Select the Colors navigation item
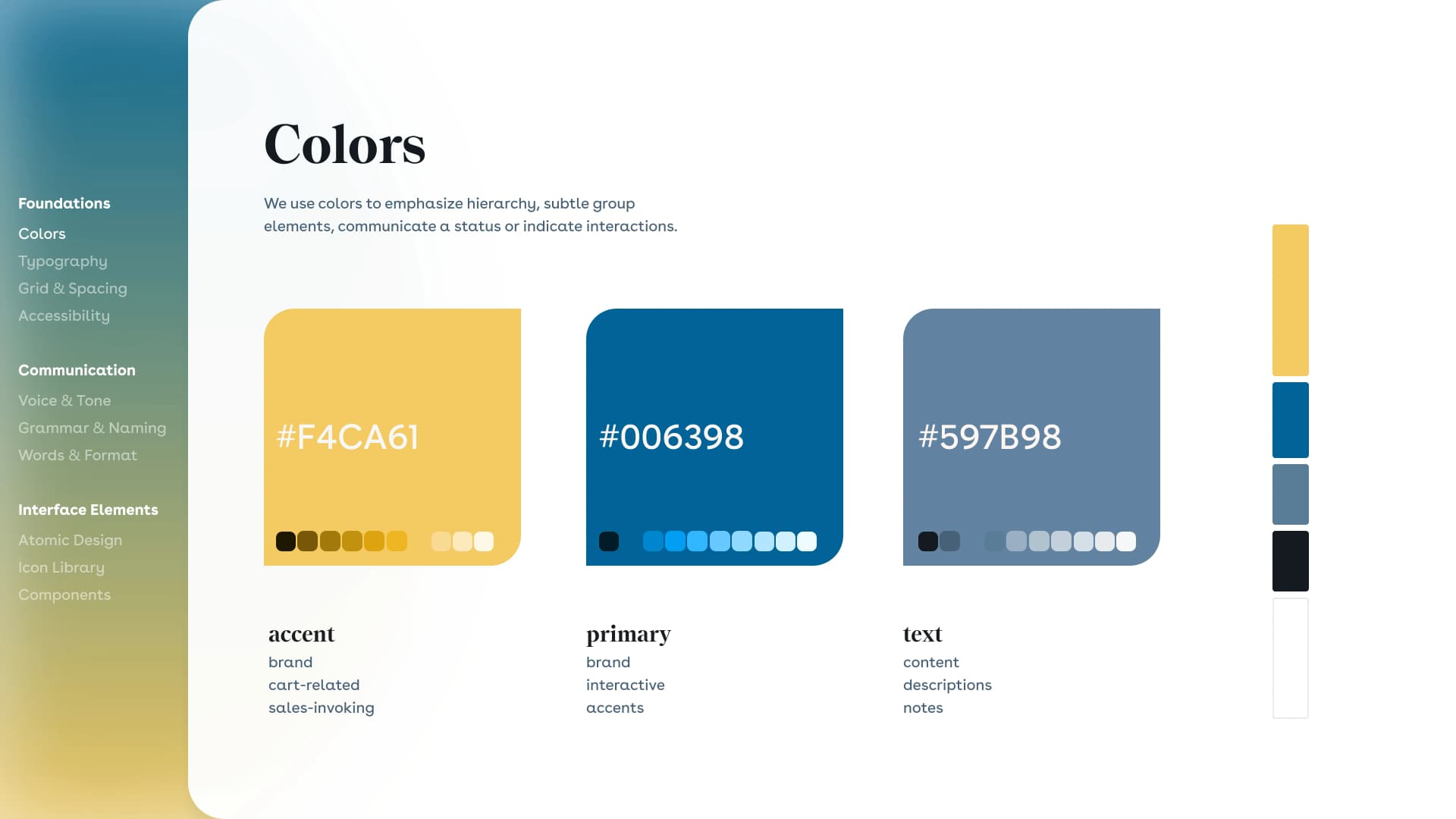 (x=42, y=233)
